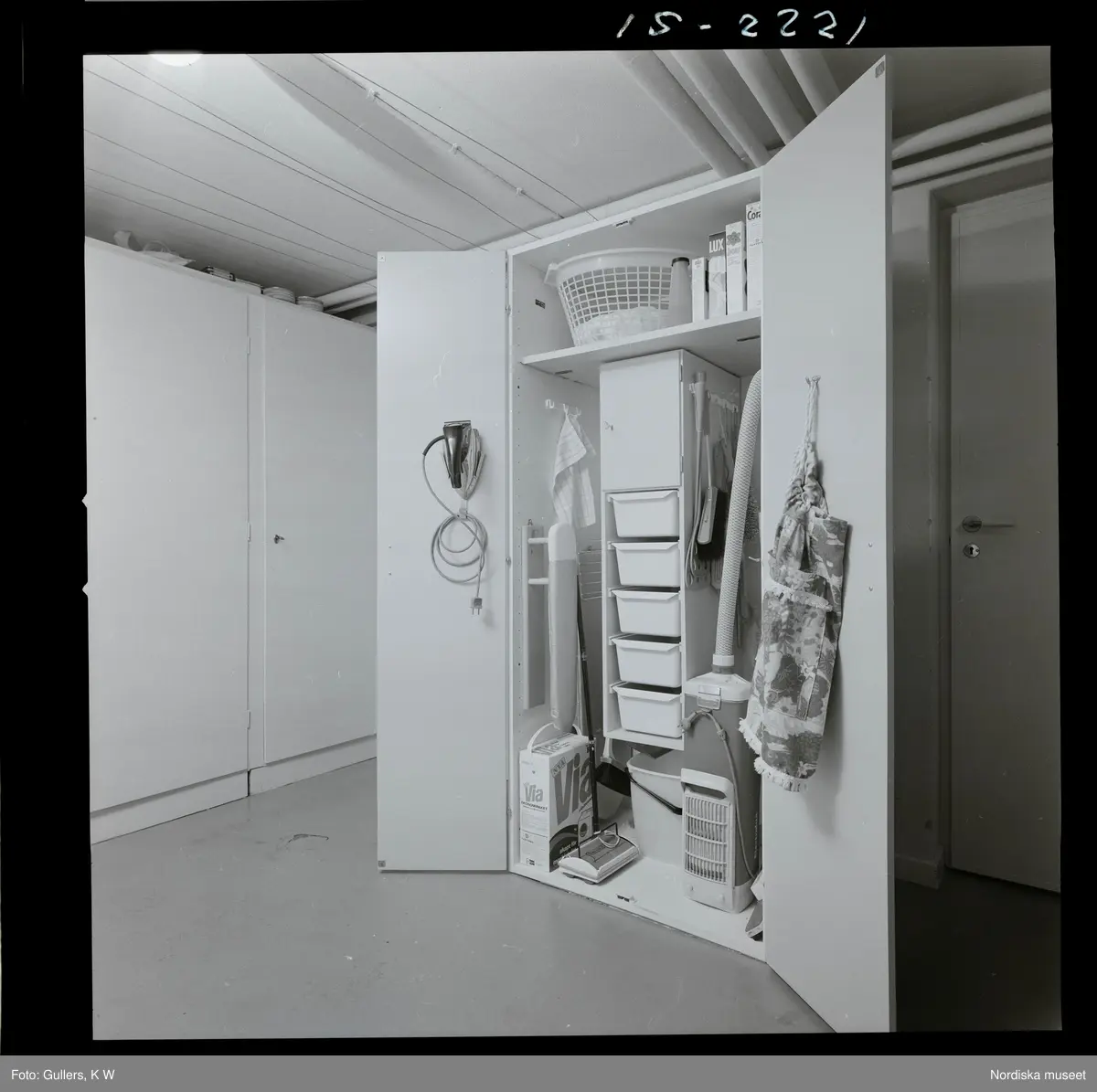The width and height of the screenshot is (1097, 1092).
Task: Select the middle white plastic drawer
Action: tap(646, 610)
